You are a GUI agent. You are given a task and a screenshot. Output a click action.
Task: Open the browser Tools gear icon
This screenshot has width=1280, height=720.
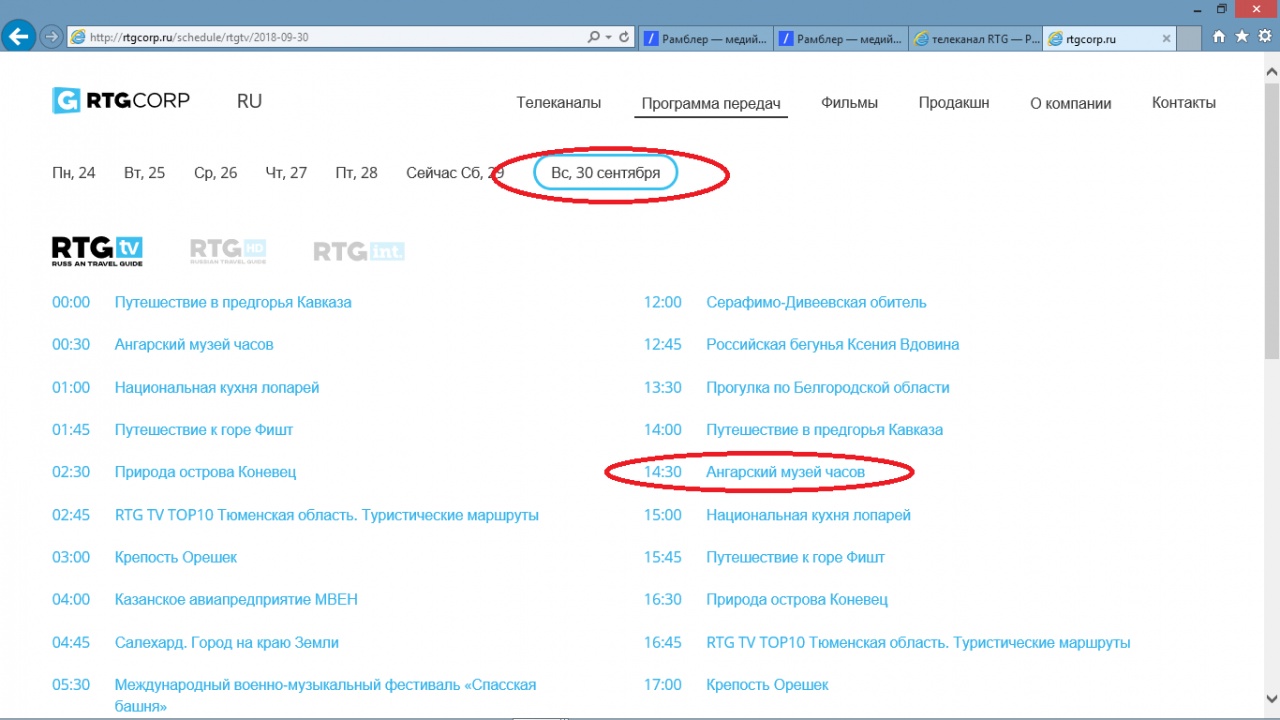(1265, 37)
